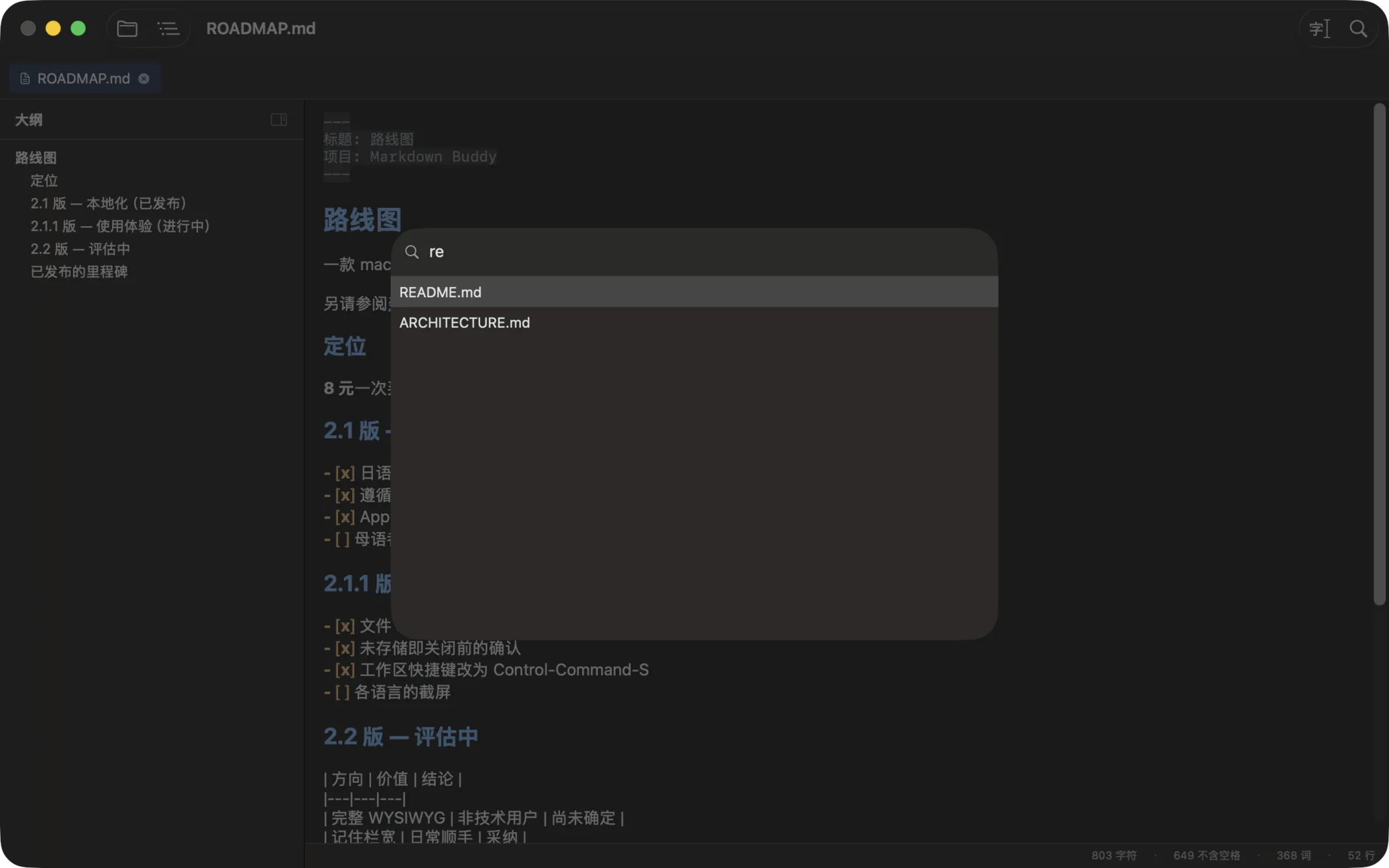Jump to outline item 2.2 版 — 评估中

click(x=80, y=249)
